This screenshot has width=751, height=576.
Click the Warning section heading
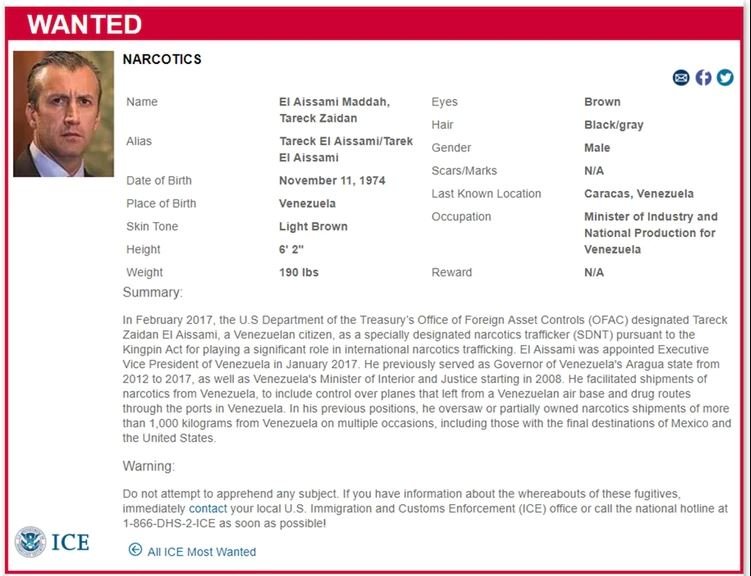click(149, 466)
